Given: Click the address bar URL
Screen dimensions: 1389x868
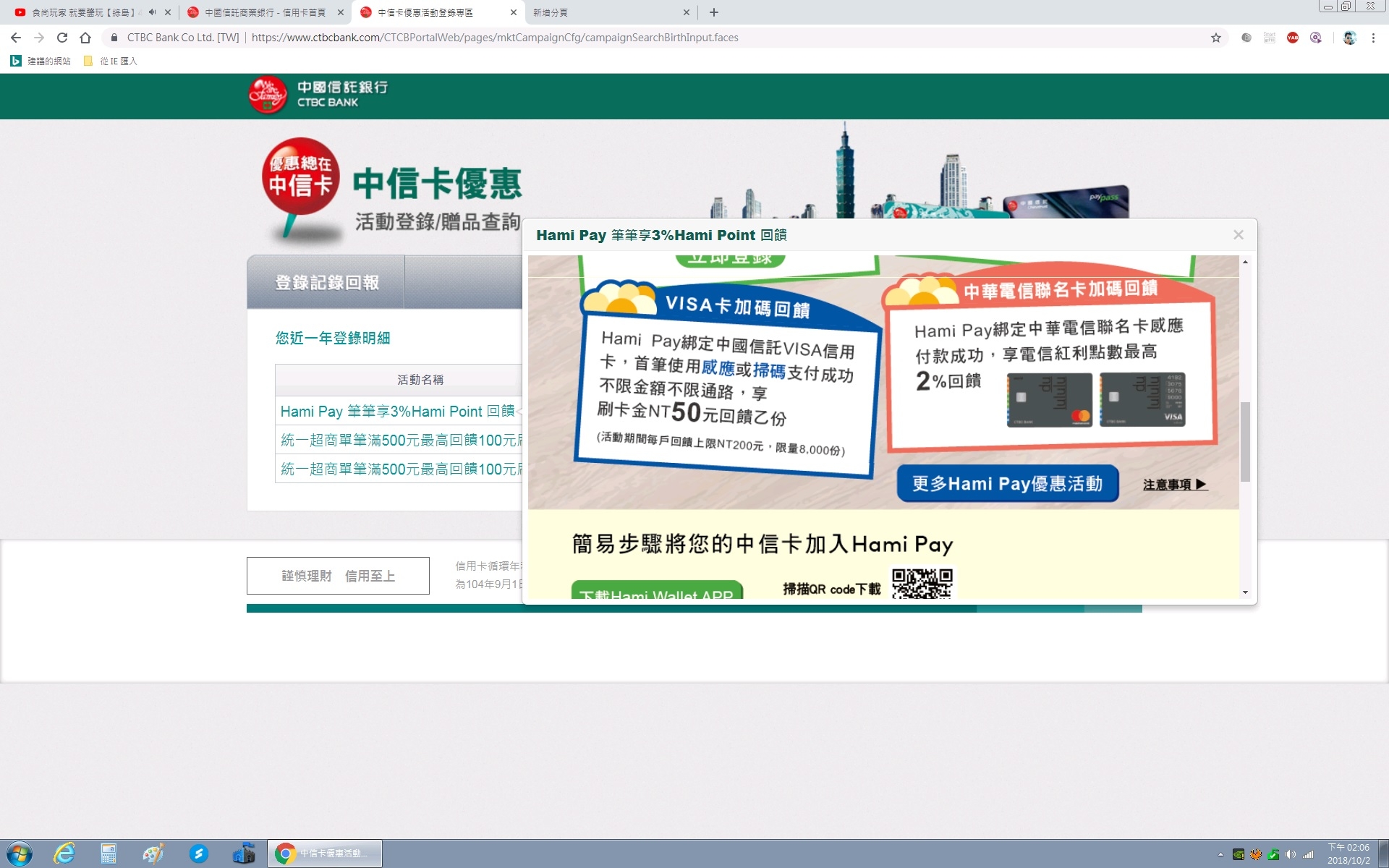Looking at the screenshot, I should point(495,38).
